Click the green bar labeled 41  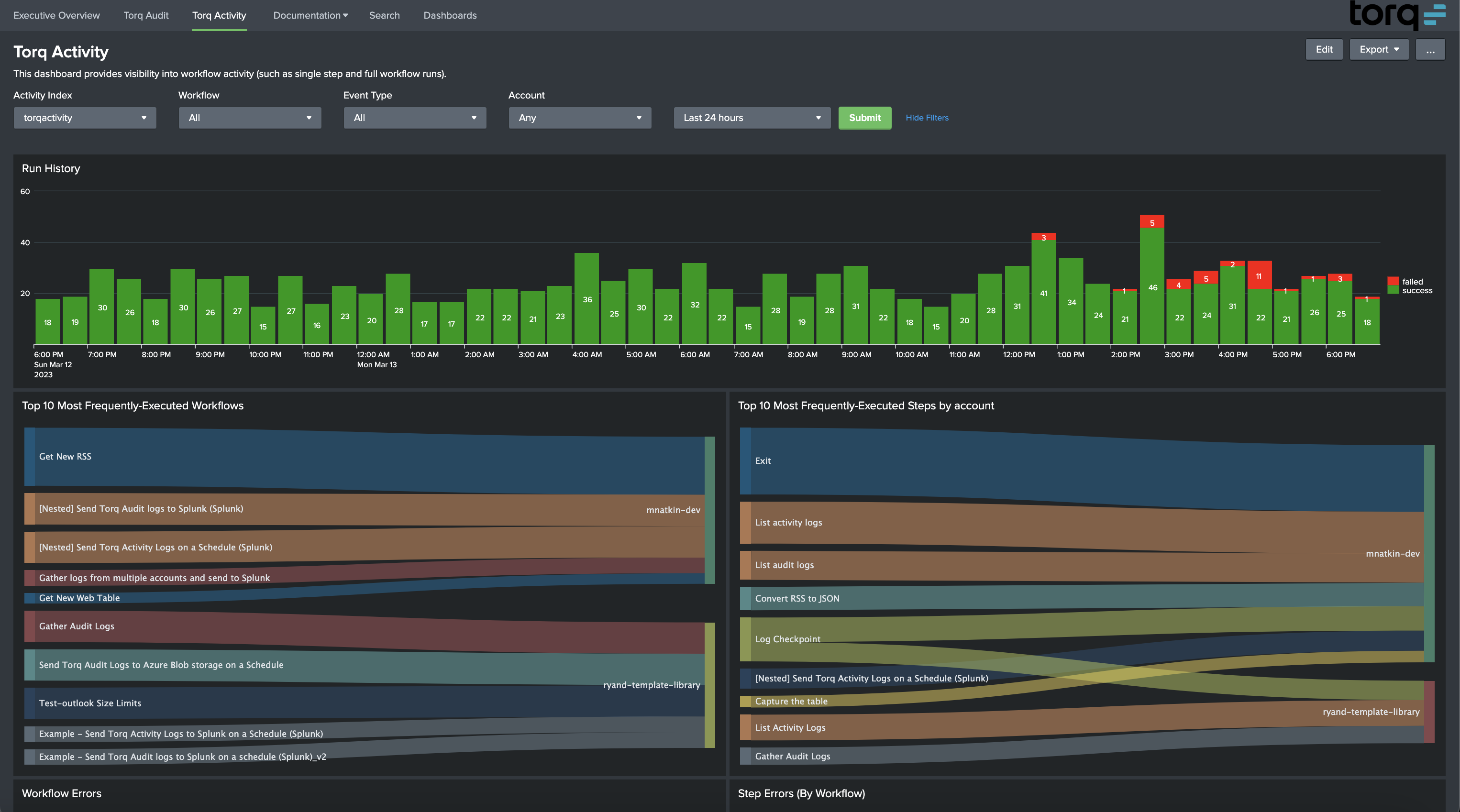click(1043, 292)
